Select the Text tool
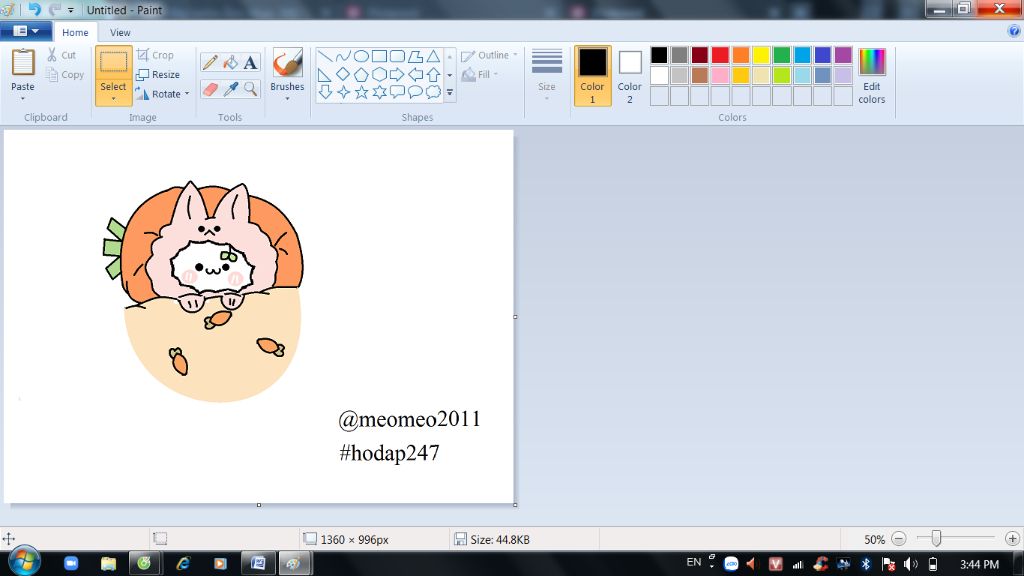Screen dimensions: 1024x576 pos(250,63)
